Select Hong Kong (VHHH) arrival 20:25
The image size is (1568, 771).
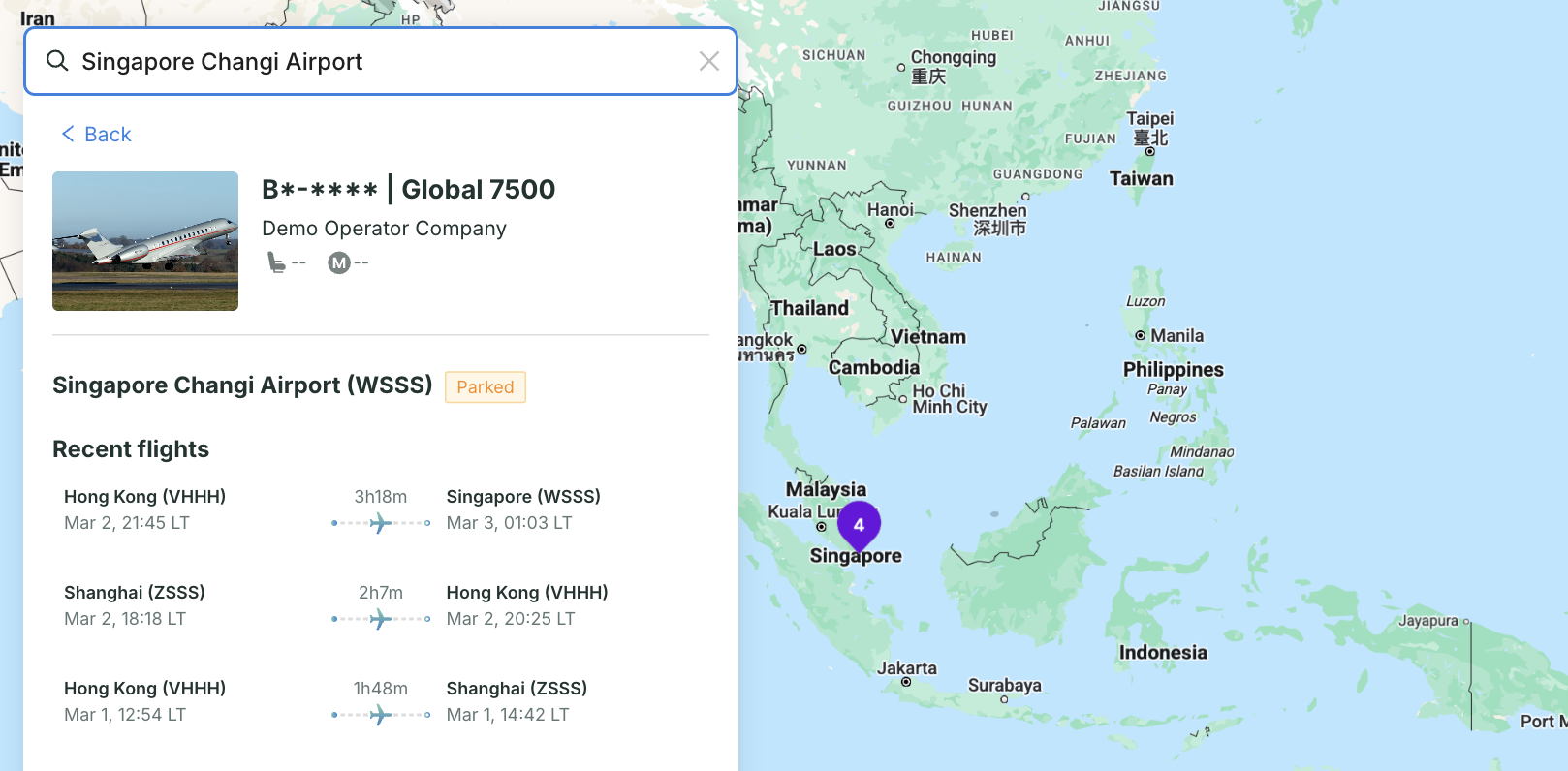coord(527,605)
